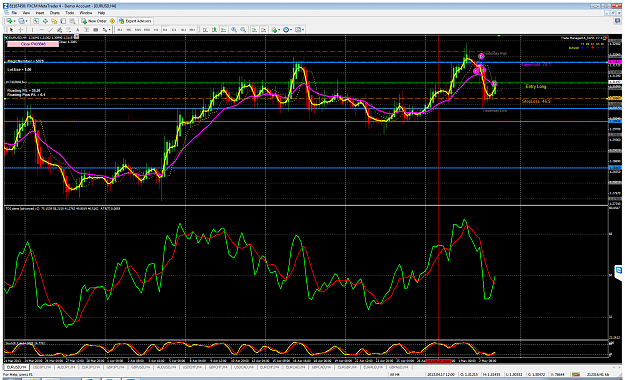Select the Fibonacci Retracement tool
The image size is (625, 380).
[x=69, y=30]
